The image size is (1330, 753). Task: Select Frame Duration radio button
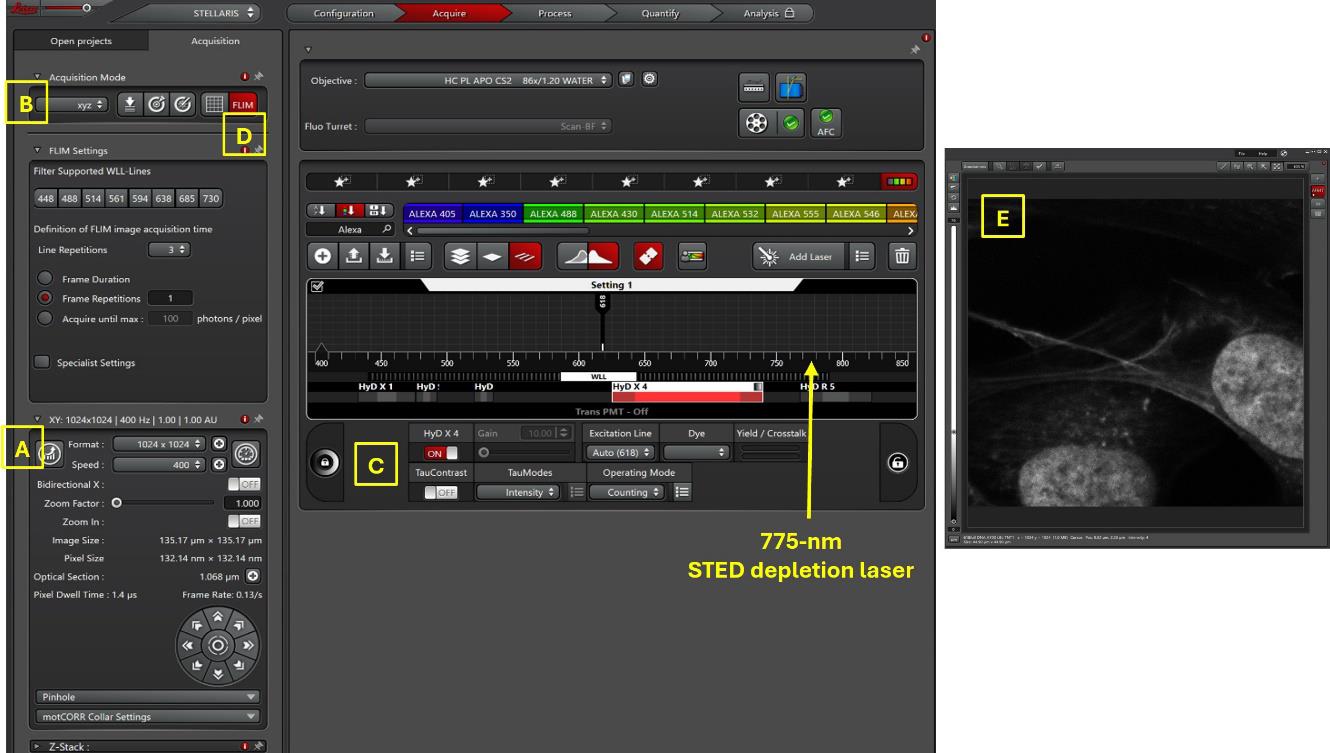tap(44, 279)
